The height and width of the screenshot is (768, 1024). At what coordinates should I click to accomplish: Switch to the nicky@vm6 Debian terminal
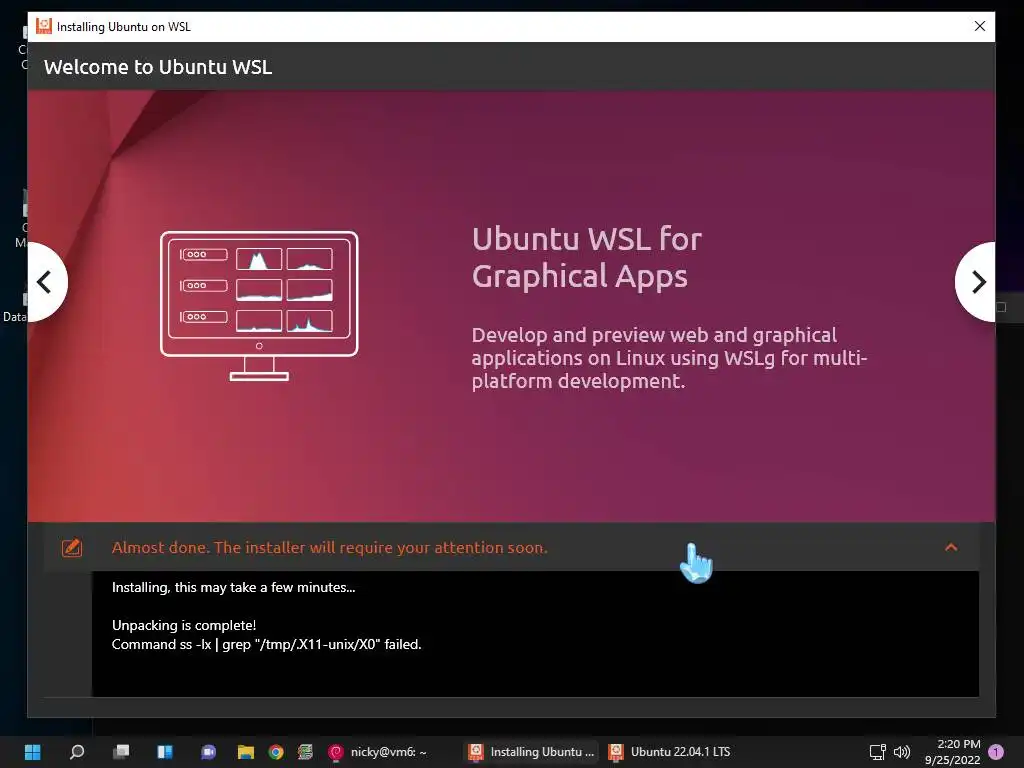(378, 752)
